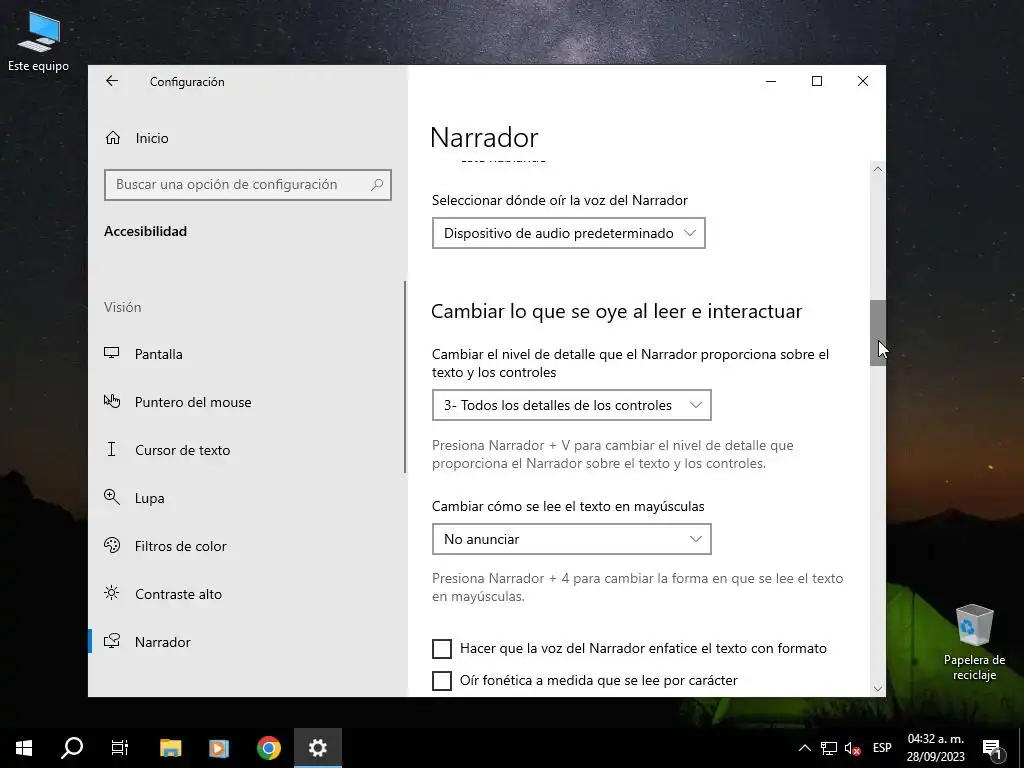This screenshot has width=1024, height=768.
Task: Launch File Explorer from the taskbar
Action: (170, 748)
